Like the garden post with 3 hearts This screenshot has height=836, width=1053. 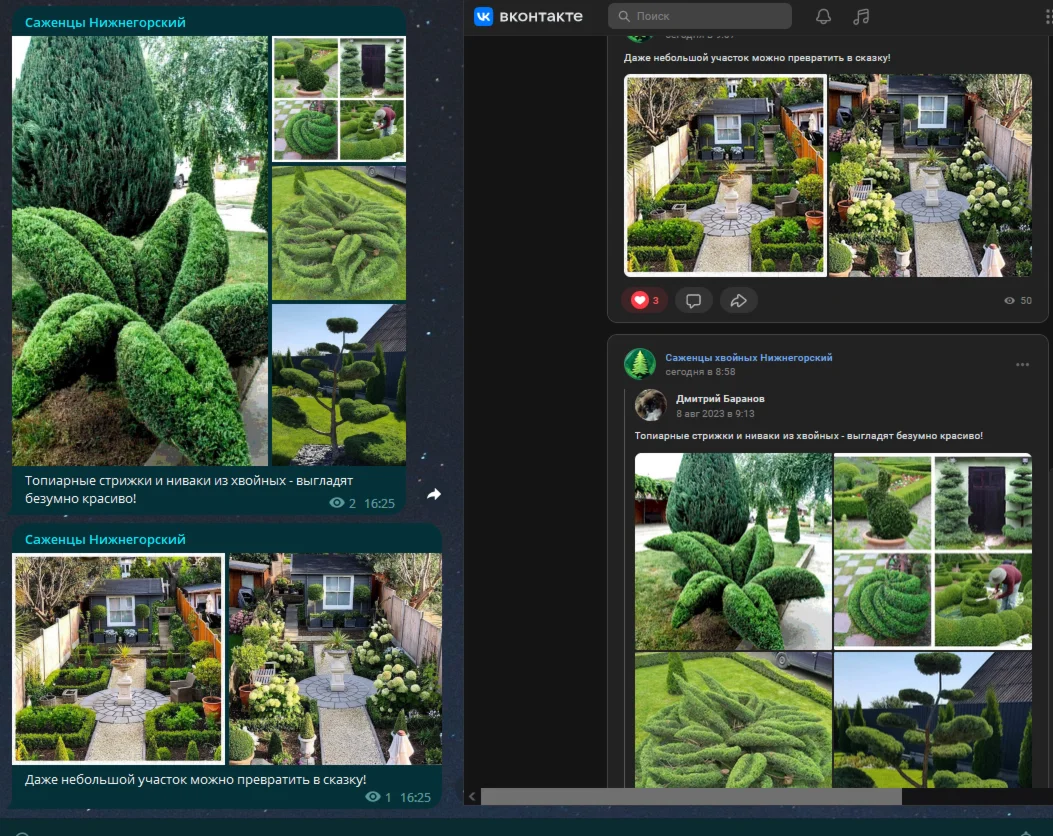[x=645, y=300]
